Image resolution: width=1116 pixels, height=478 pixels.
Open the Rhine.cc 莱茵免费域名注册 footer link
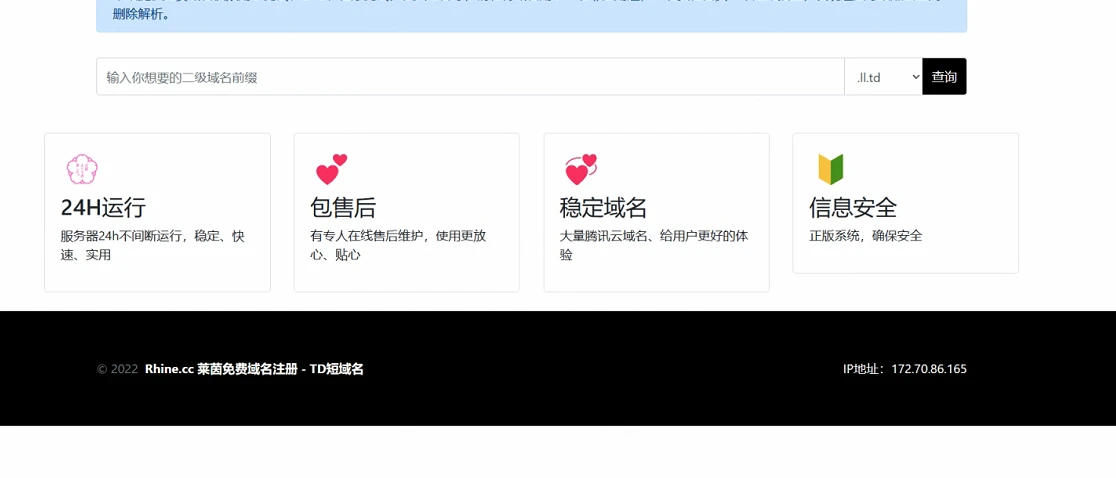point(254,369)
